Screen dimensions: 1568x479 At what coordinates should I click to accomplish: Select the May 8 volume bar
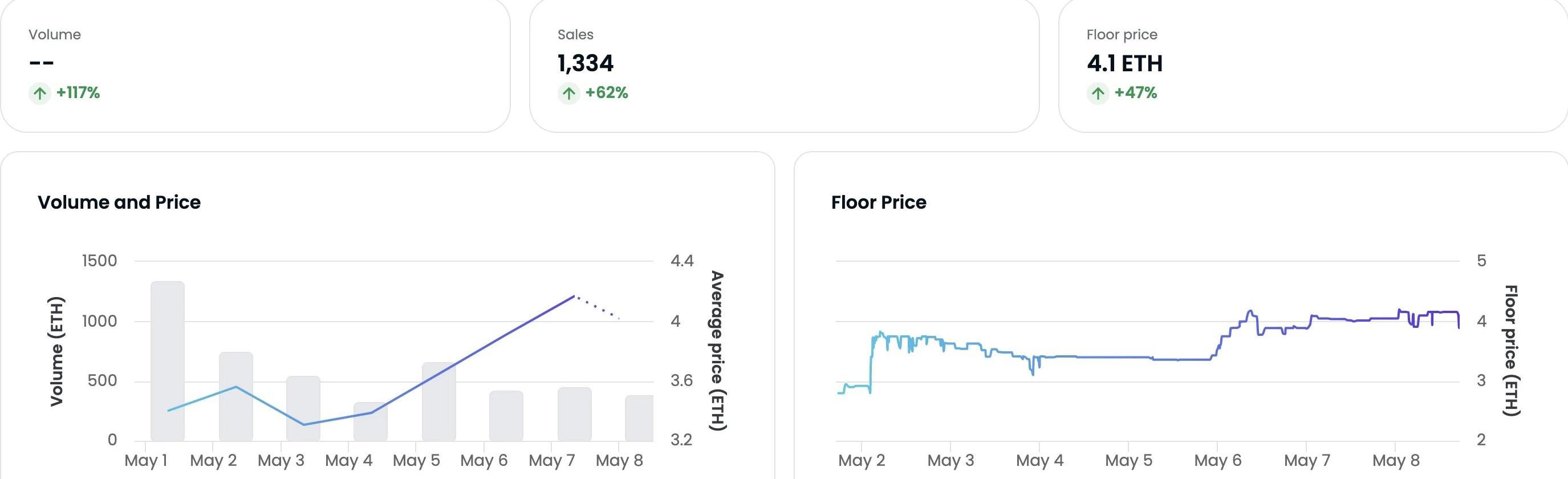639,418
